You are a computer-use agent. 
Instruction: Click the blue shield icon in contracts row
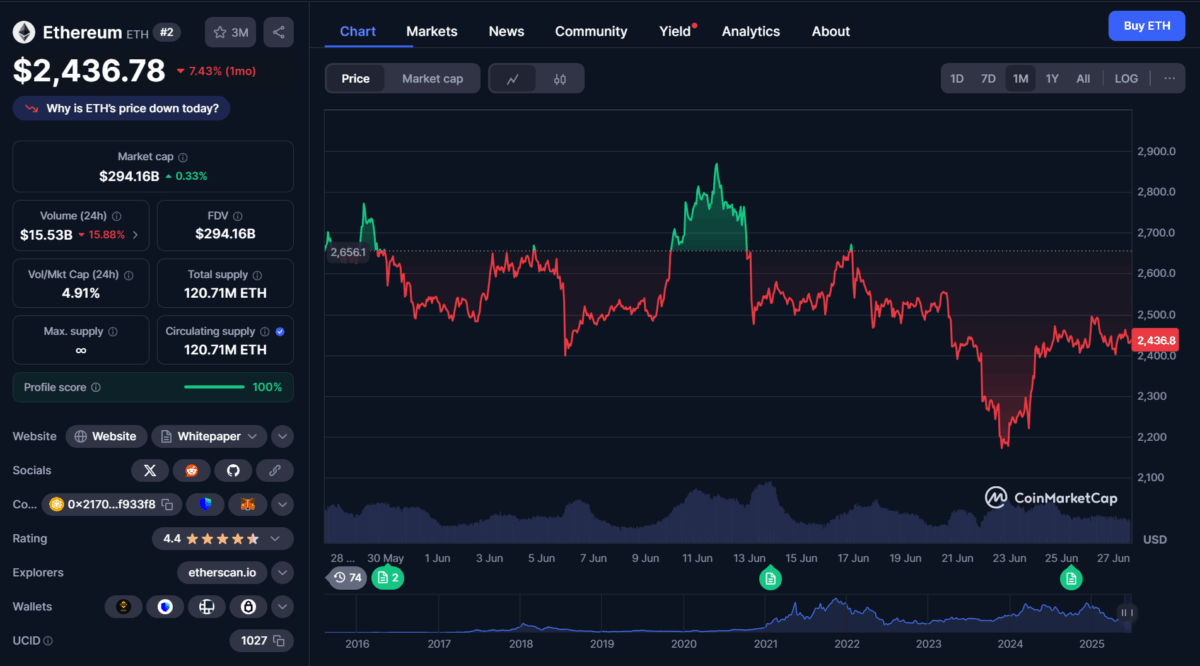(205, 504)
